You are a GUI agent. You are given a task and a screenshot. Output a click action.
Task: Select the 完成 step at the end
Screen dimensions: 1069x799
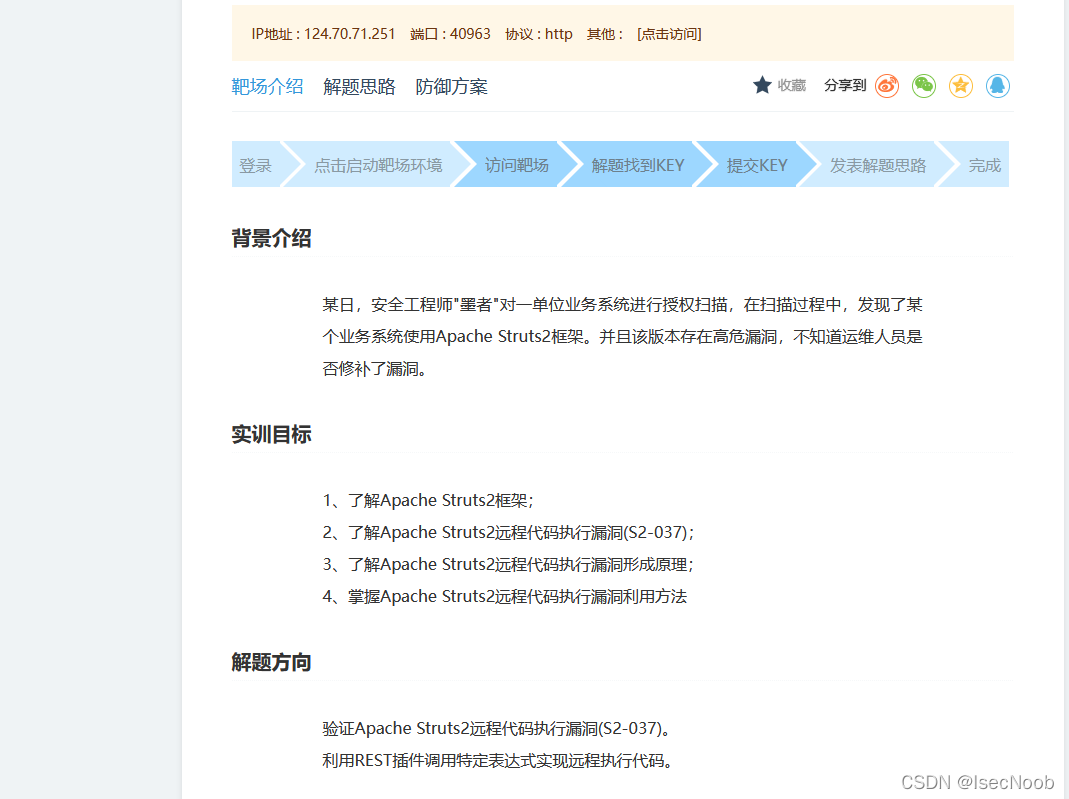pos(983,164)
